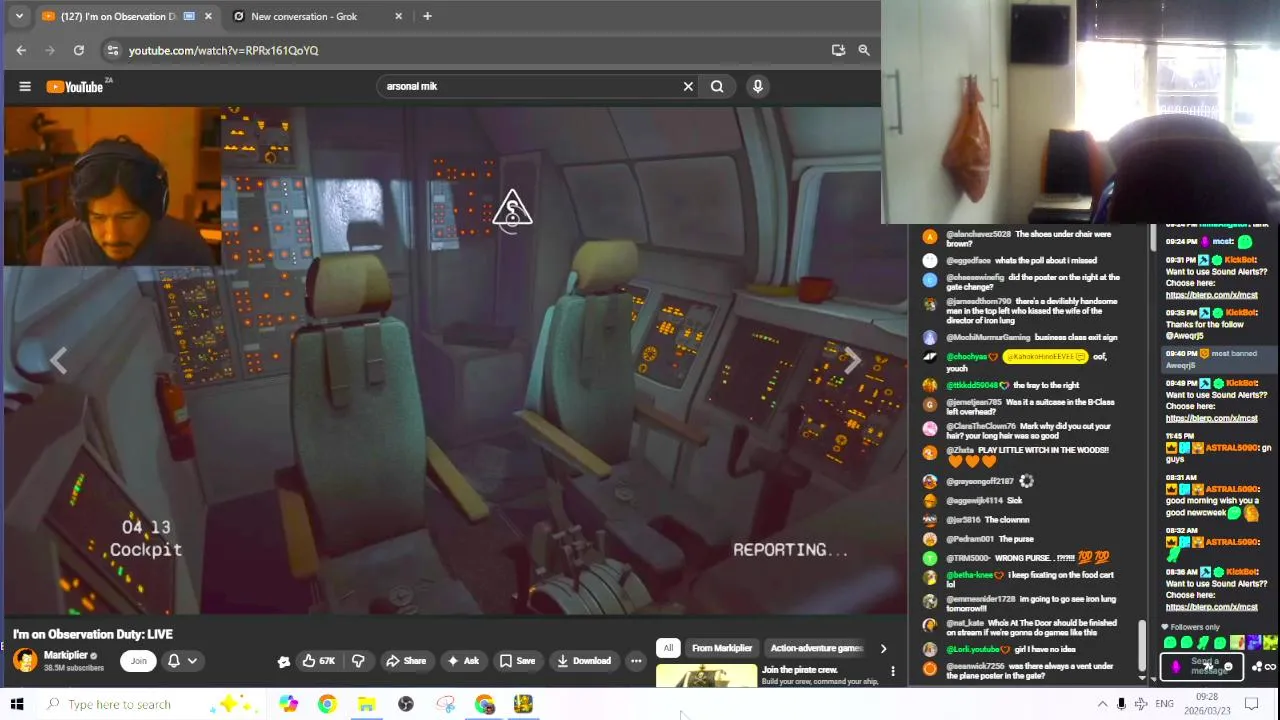Open the Windows Start menu
1280x720 pixels.
[x=17, y=704]
